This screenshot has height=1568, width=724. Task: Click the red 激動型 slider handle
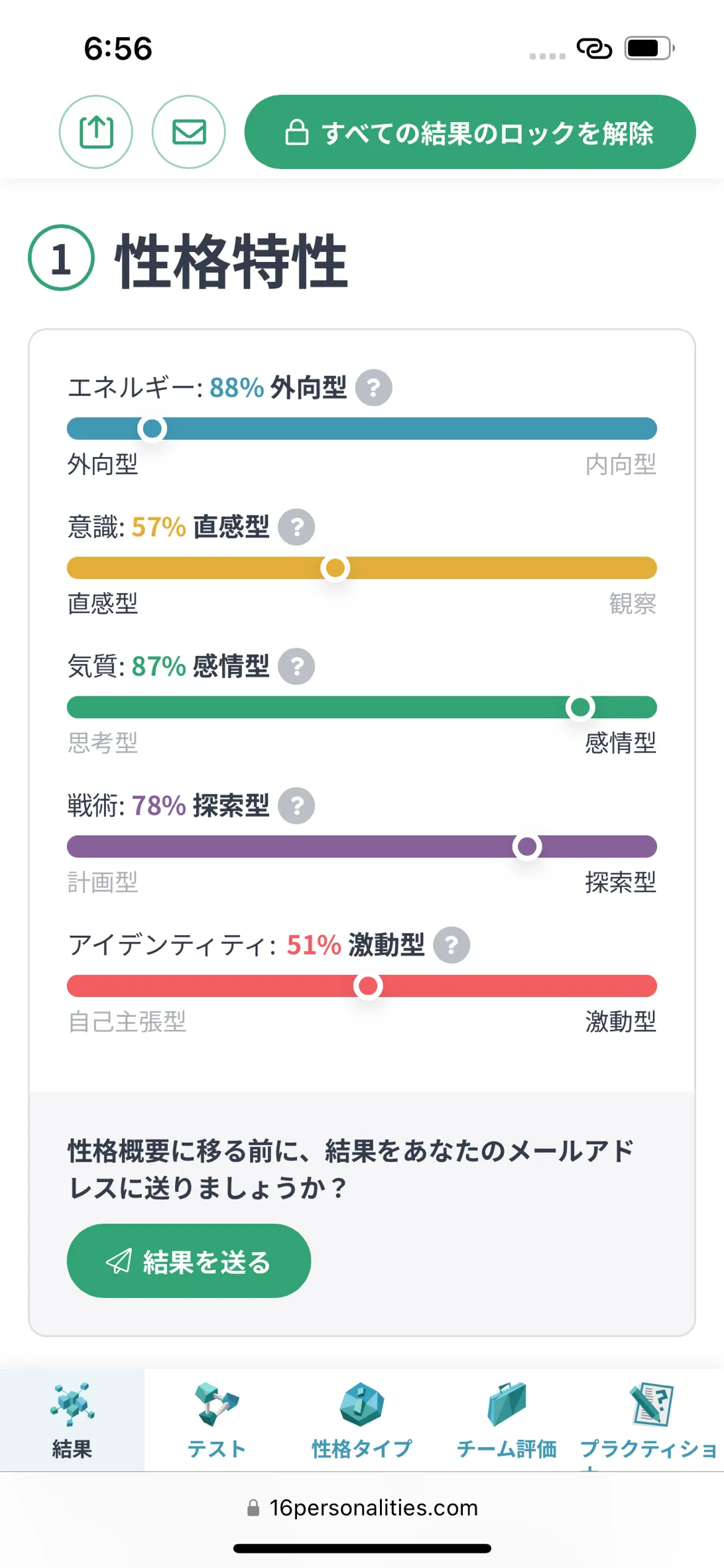coord(368,986)
